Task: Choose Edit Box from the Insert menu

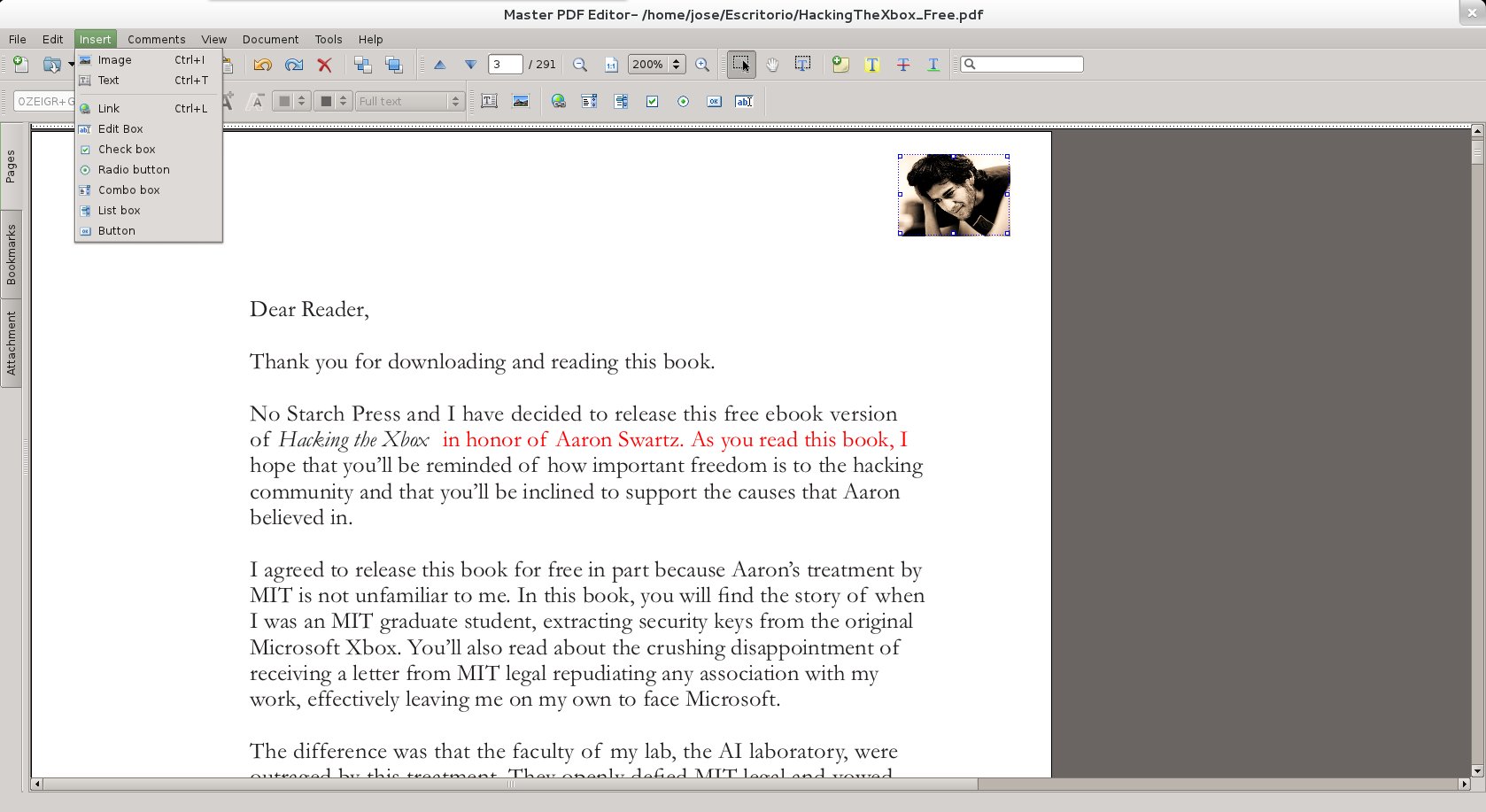Action: [x=148, y=129]
